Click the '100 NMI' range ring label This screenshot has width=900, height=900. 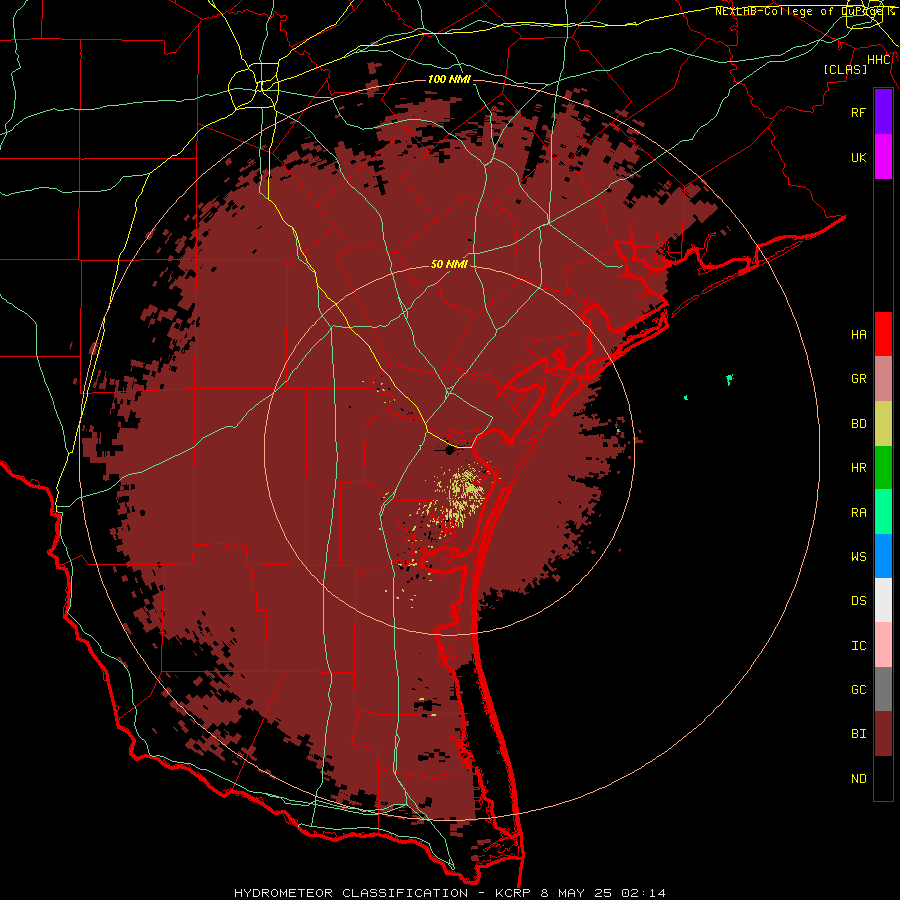coord(449,79)
